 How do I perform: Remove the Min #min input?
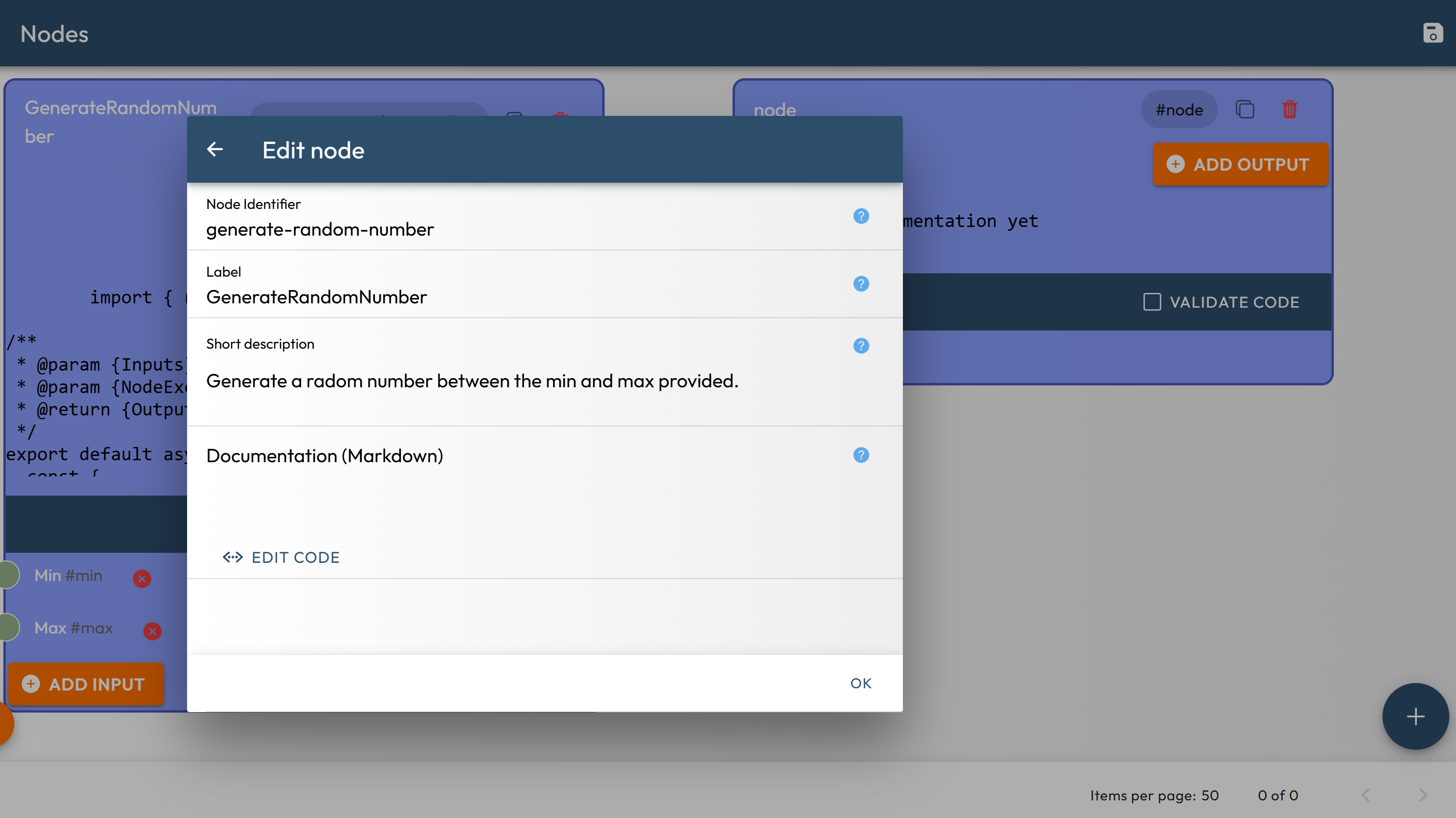click(x=142, y=579)
